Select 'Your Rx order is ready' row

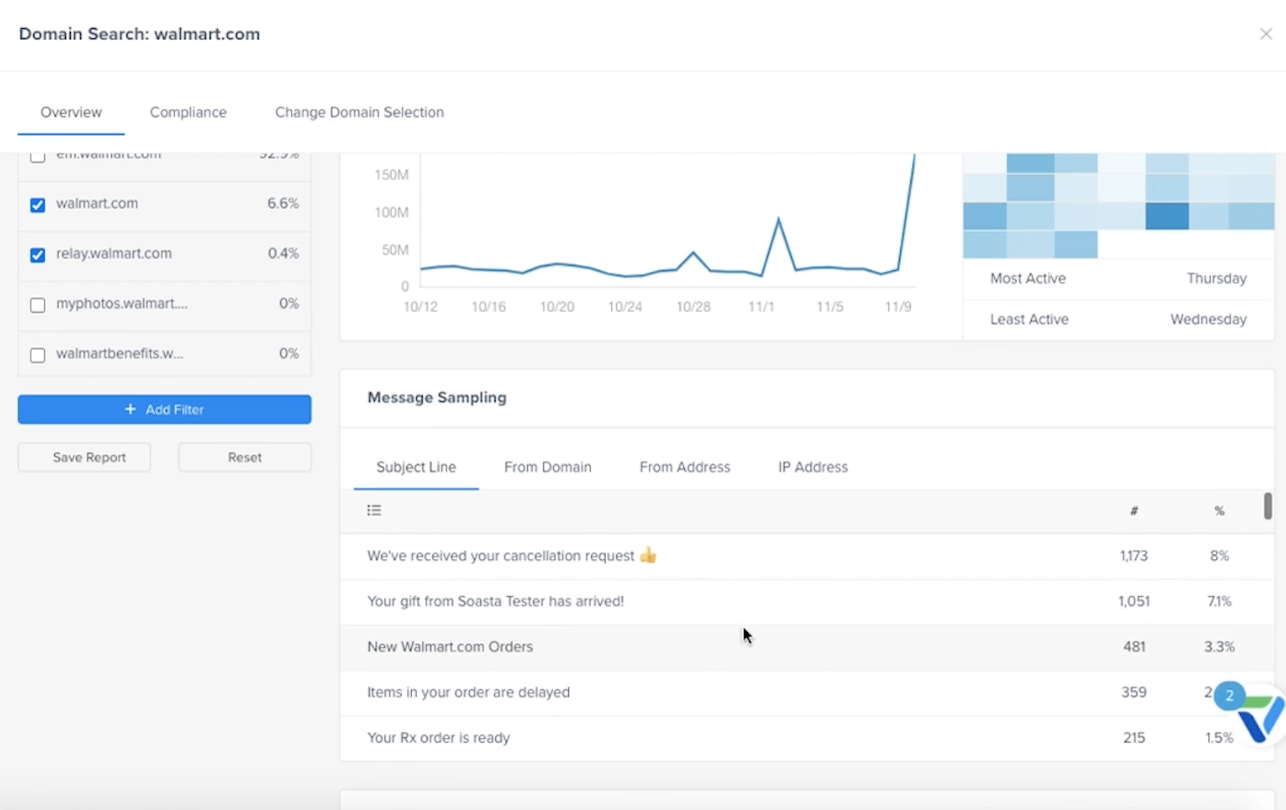click(x=805, y=738)
